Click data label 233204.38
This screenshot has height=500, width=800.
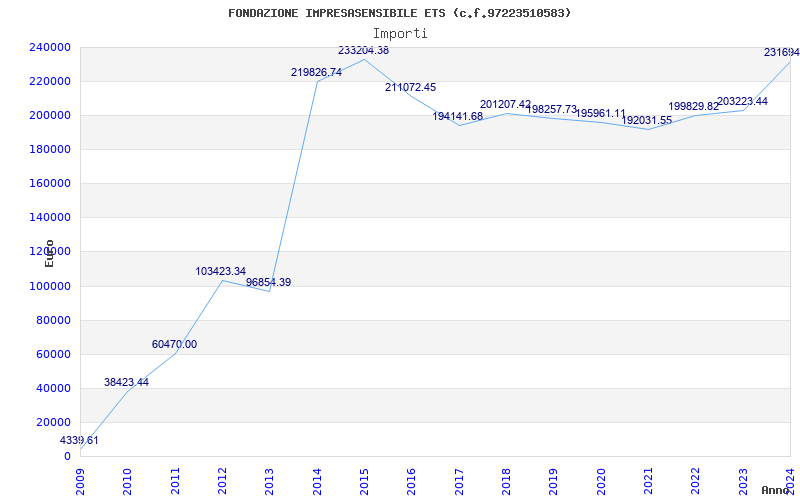363,50
